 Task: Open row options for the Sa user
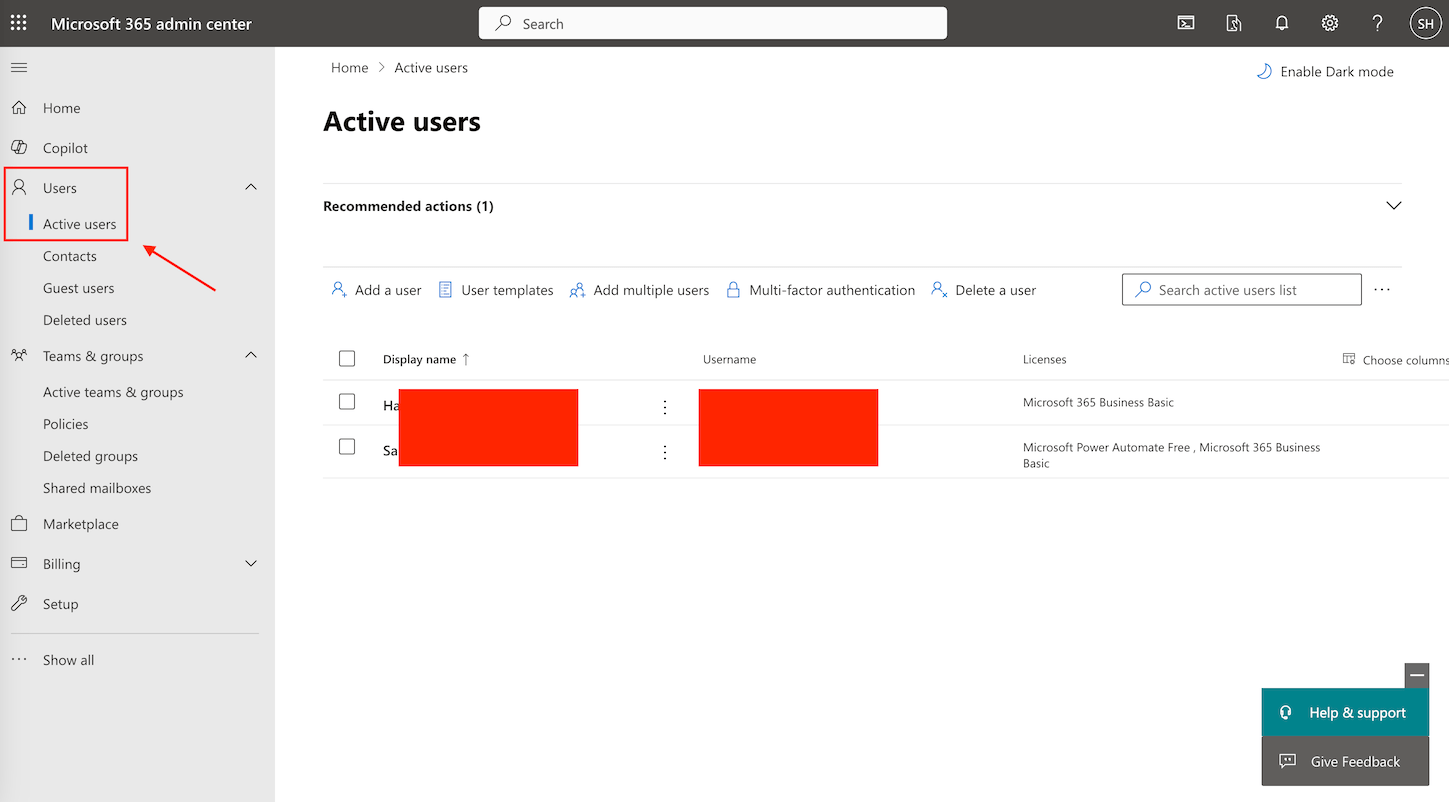click(x=665, y=452)
